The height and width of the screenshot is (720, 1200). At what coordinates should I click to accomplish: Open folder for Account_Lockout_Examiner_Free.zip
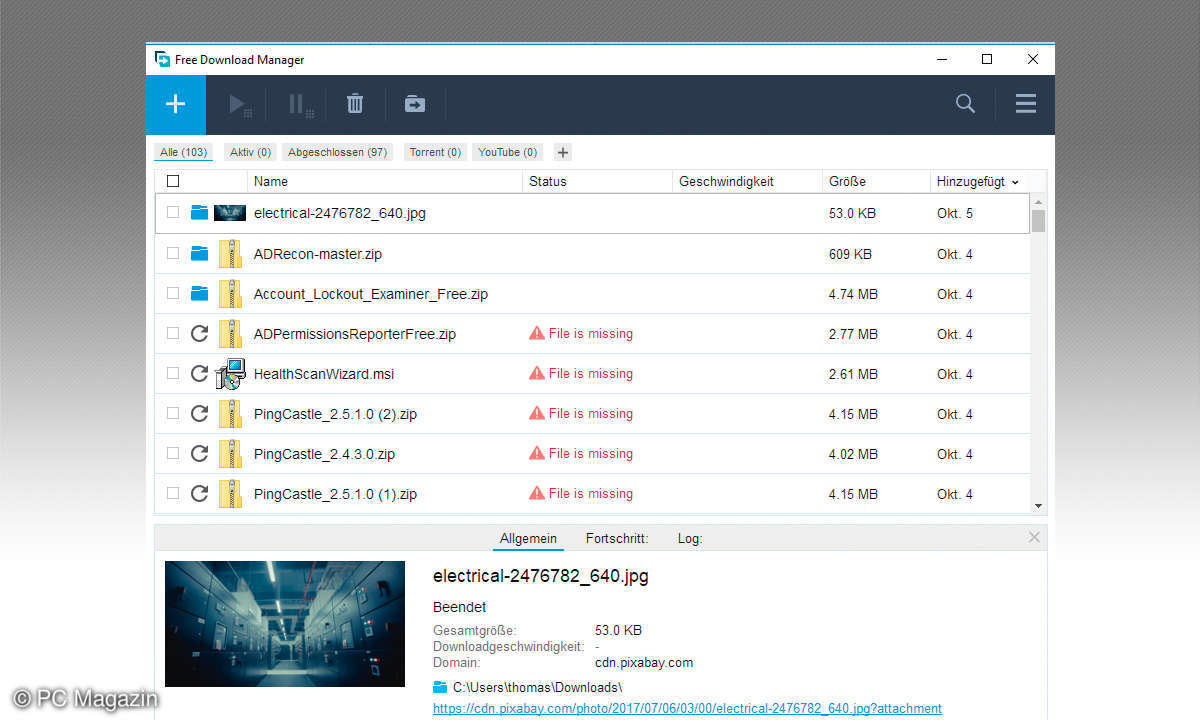point(199,294)
